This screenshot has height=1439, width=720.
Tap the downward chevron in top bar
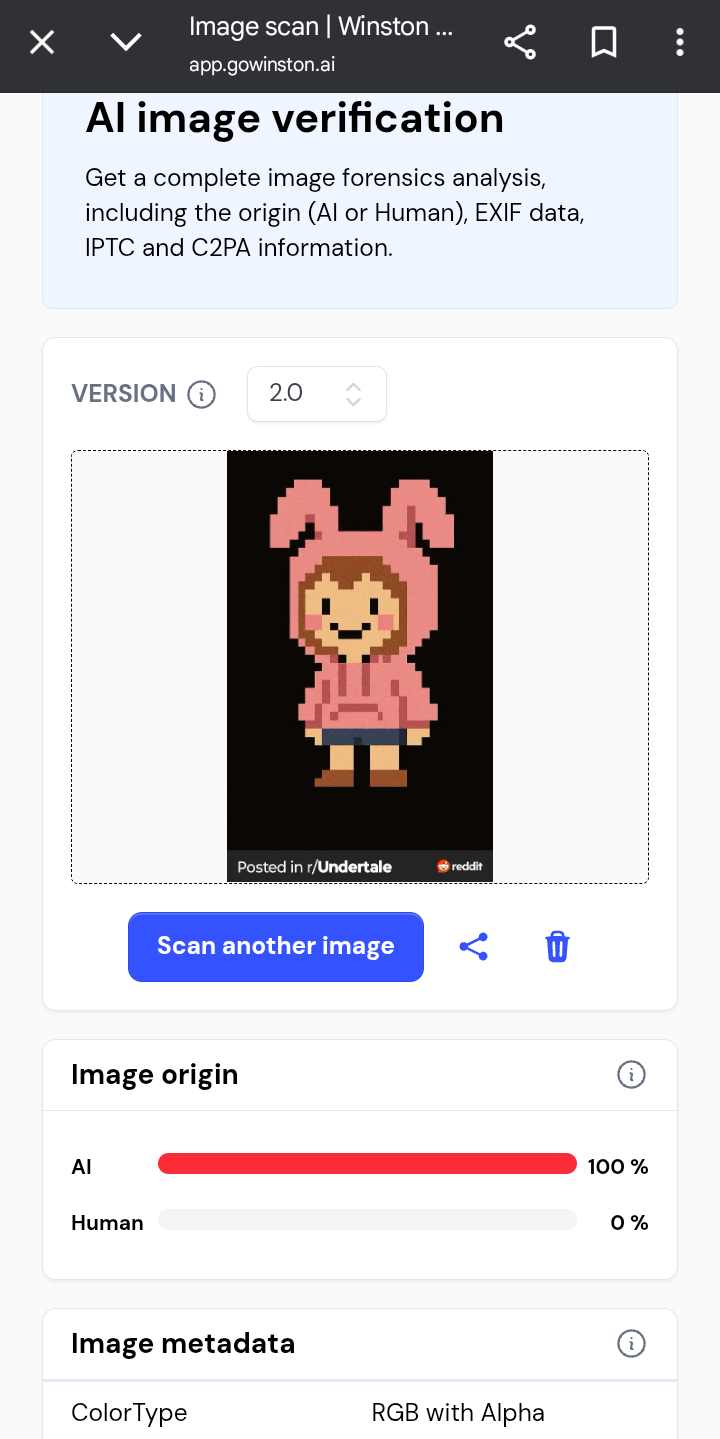[x=126, y=42]
